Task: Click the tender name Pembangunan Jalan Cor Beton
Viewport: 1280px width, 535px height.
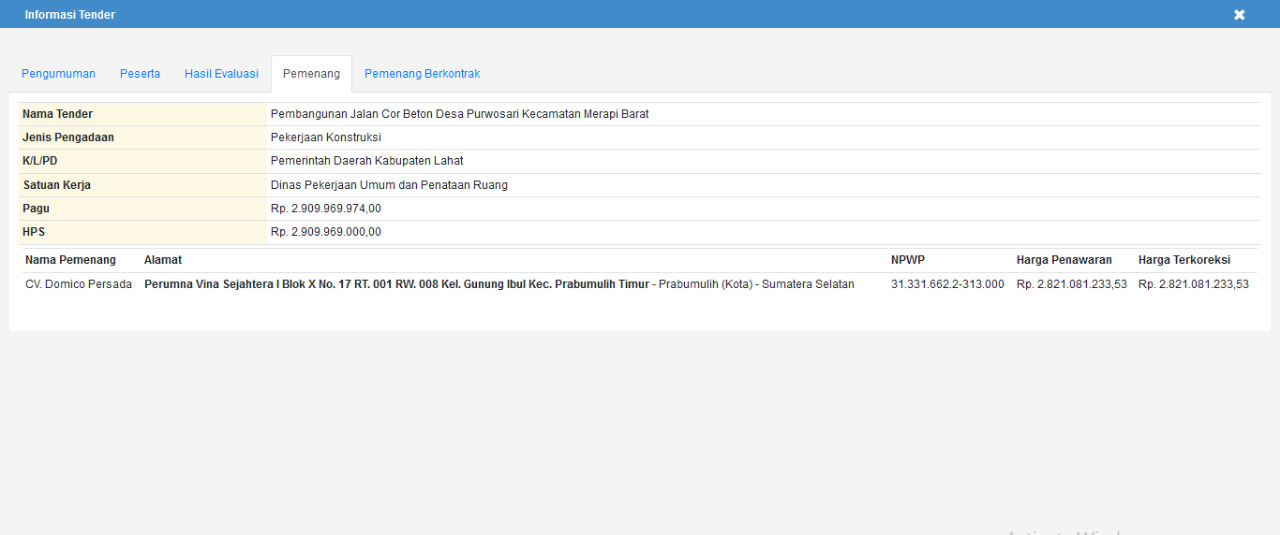Action: coord(459,114)
